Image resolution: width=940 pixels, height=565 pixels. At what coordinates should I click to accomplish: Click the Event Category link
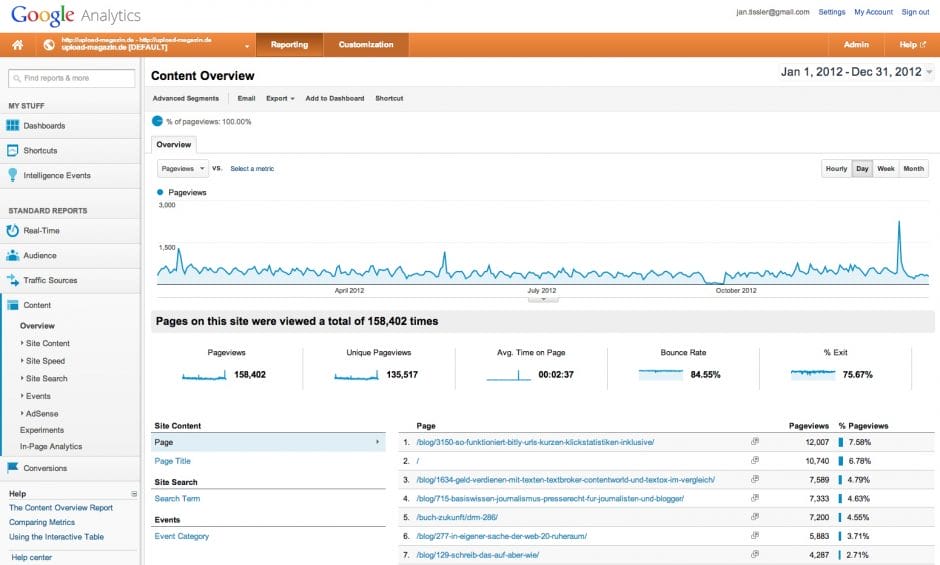(182, 536)
